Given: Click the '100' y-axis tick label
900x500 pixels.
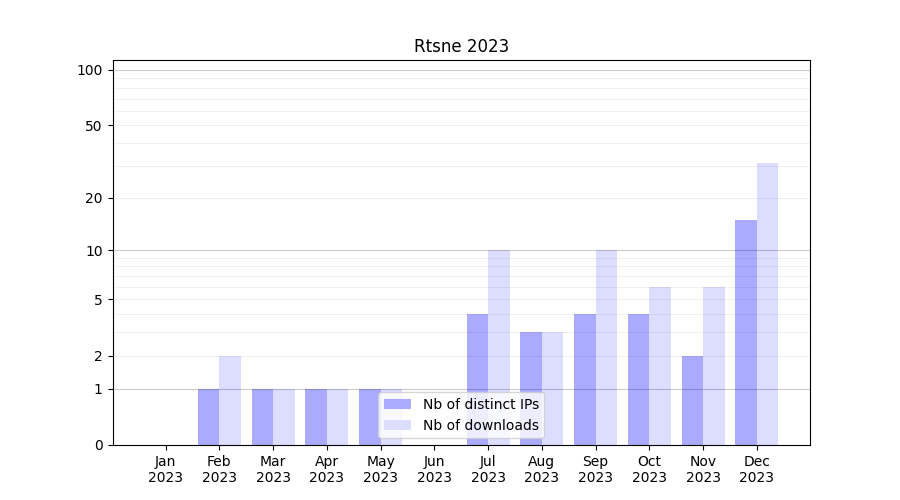Looking at the screenshot, I should (90, 70).
